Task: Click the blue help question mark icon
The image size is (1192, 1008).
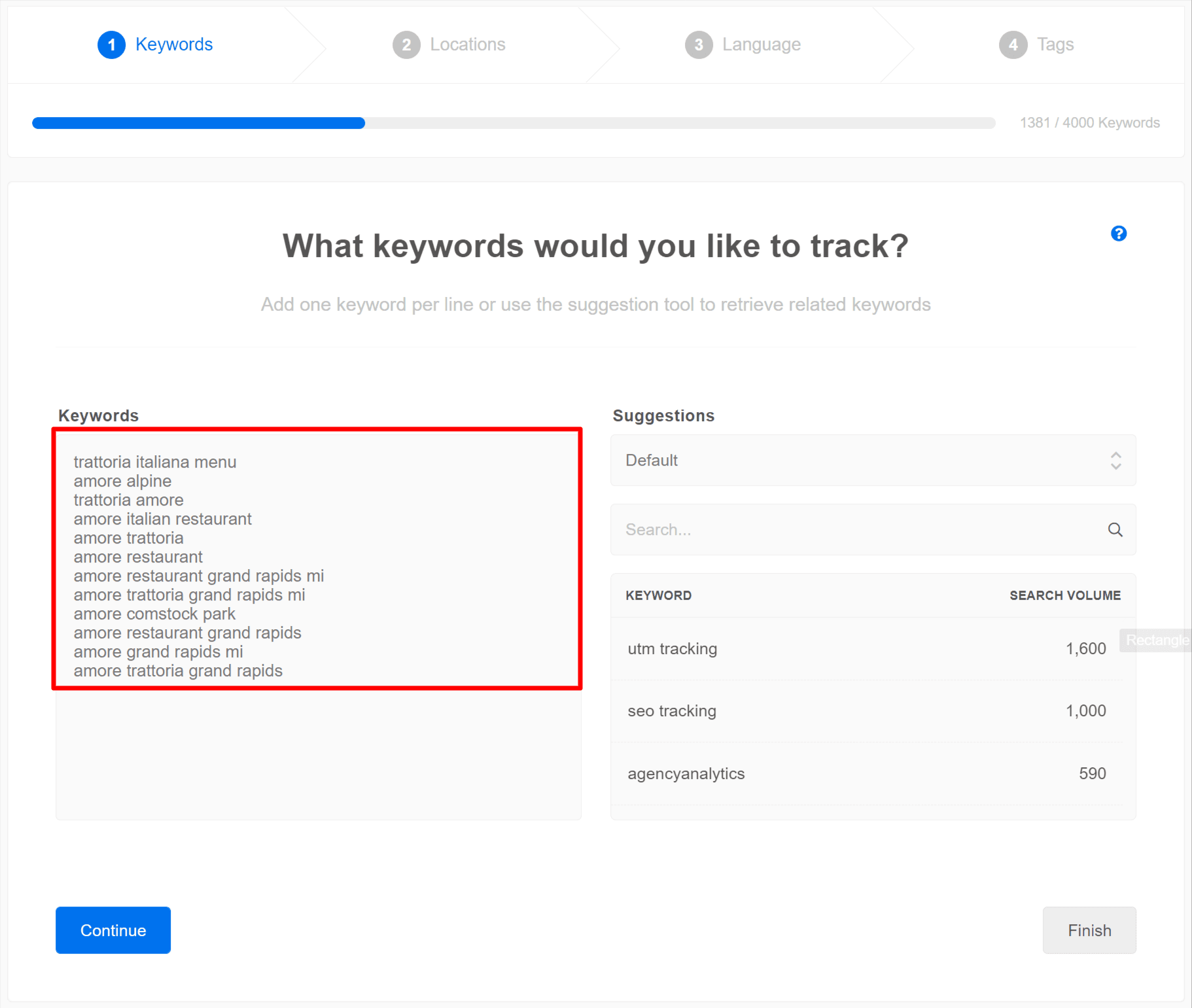Action: [x=1119, y=234]
